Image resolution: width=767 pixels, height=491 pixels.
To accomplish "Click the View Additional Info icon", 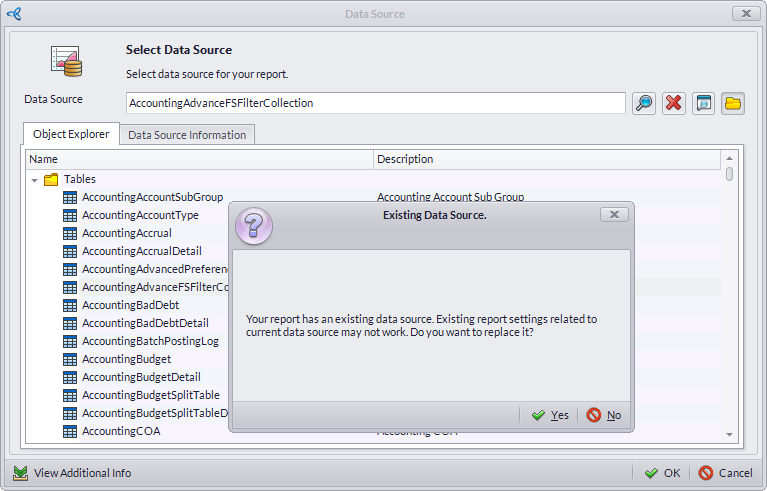I will (x=20, y=473).
